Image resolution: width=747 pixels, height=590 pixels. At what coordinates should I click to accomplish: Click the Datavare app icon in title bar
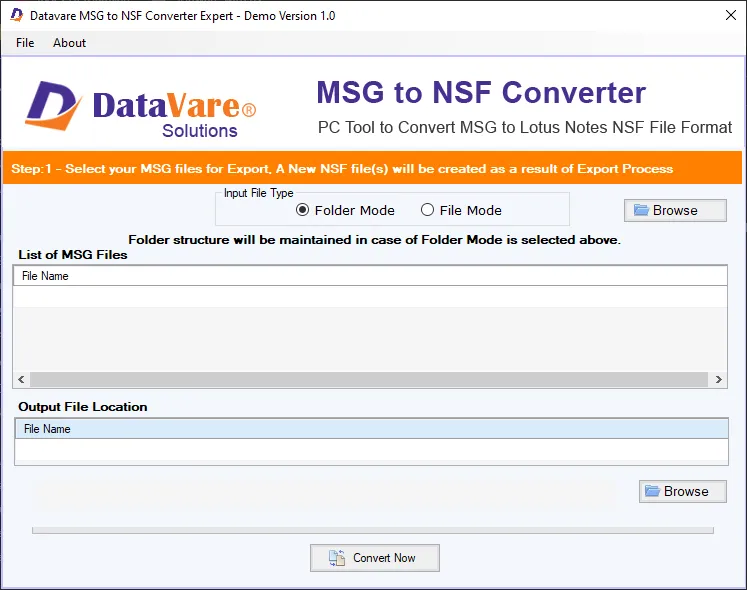[x=17, y=15]
